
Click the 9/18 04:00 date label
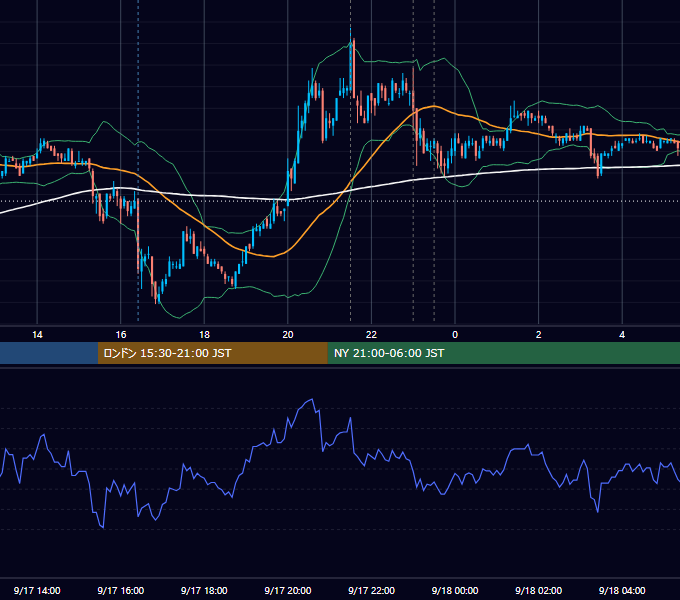point(622,590)
